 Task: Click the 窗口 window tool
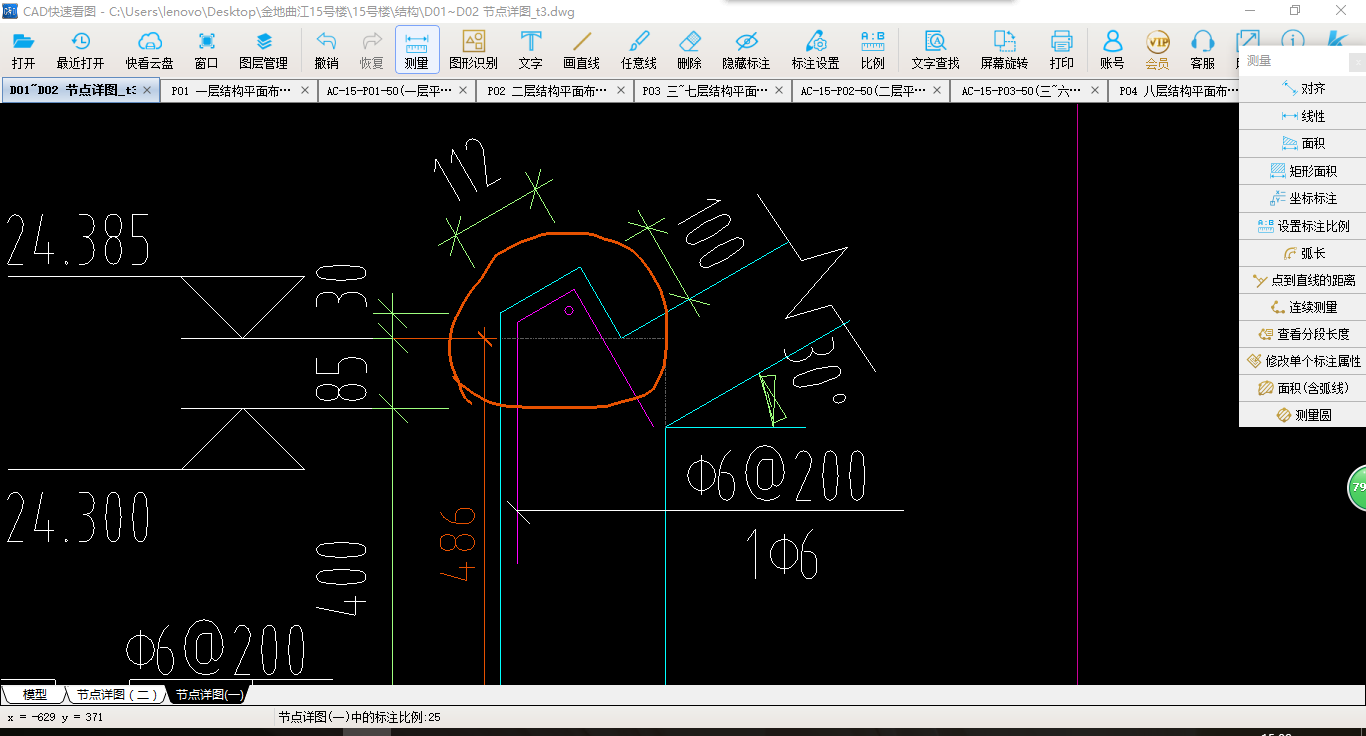207,49
